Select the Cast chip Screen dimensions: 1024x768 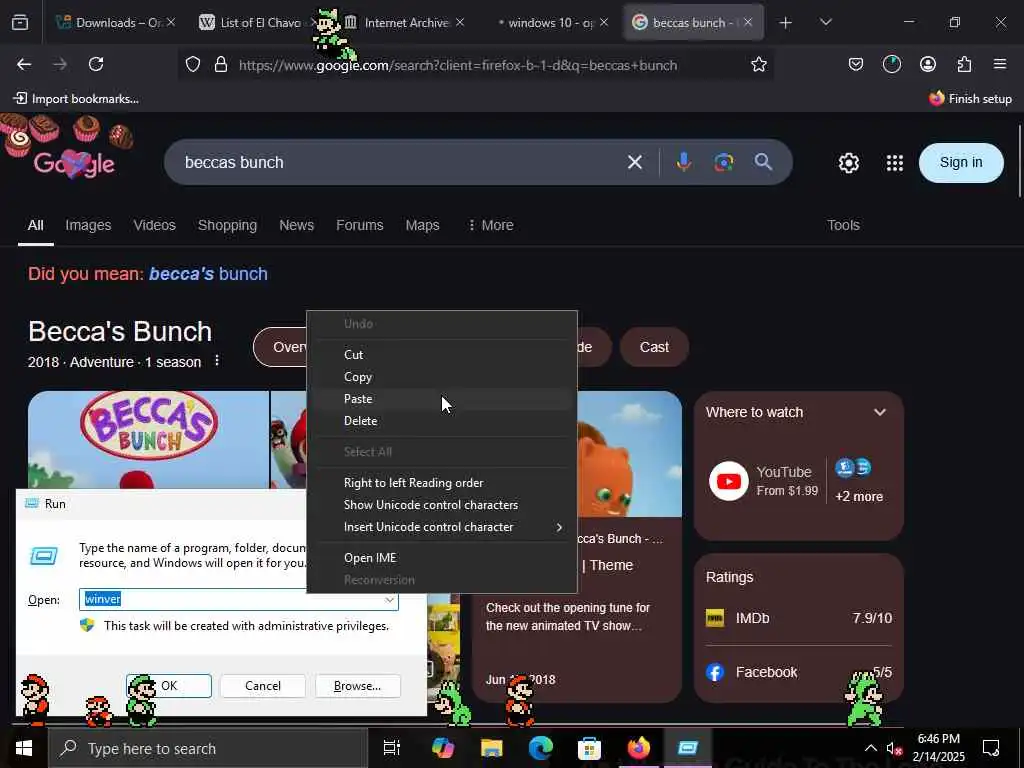point(654,347)
